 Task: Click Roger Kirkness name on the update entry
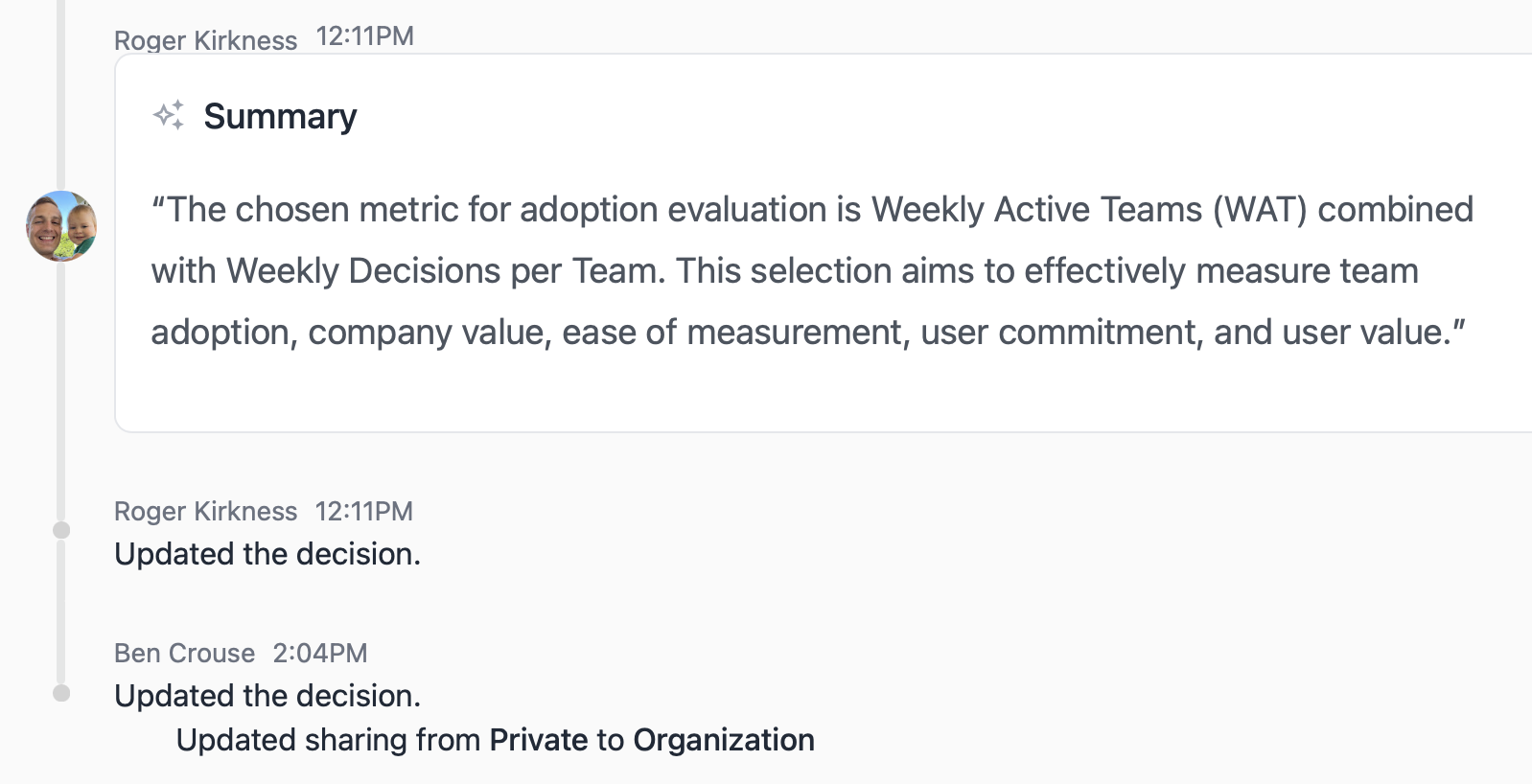[x=205, y=511]
